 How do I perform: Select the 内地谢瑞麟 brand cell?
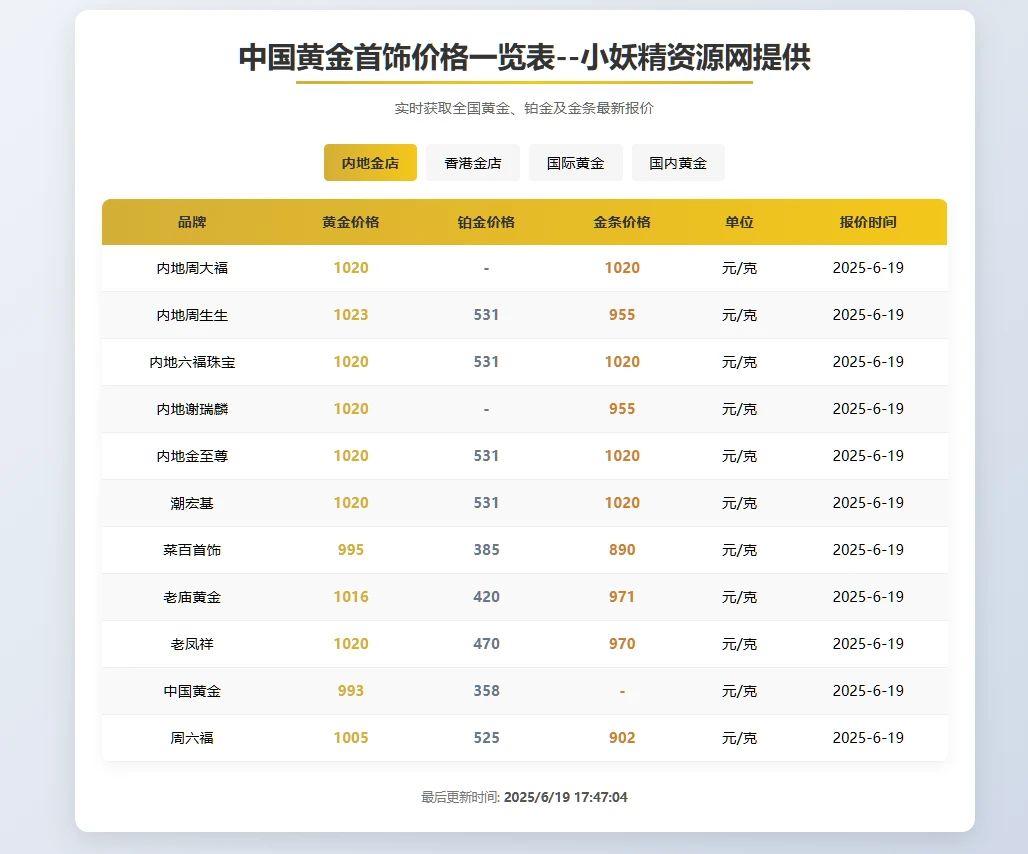point(192,409)
